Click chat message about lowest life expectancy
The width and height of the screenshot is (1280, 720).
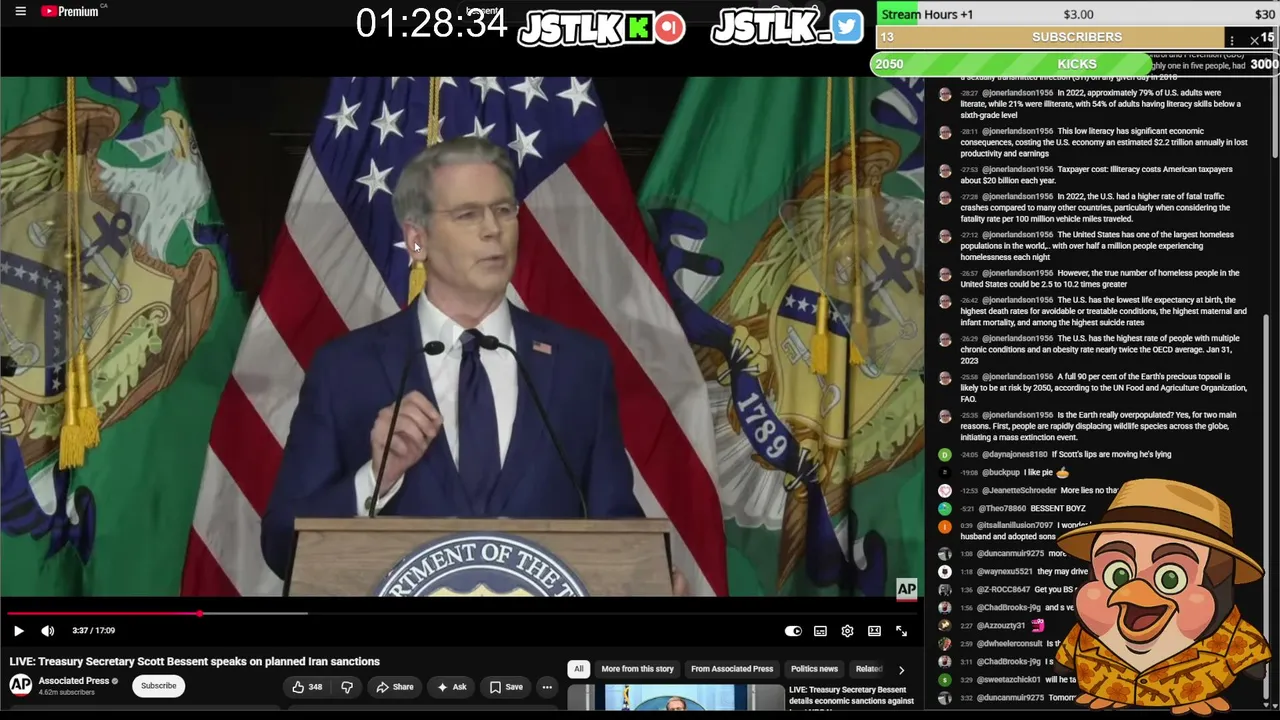click(x=1094, y=311)
